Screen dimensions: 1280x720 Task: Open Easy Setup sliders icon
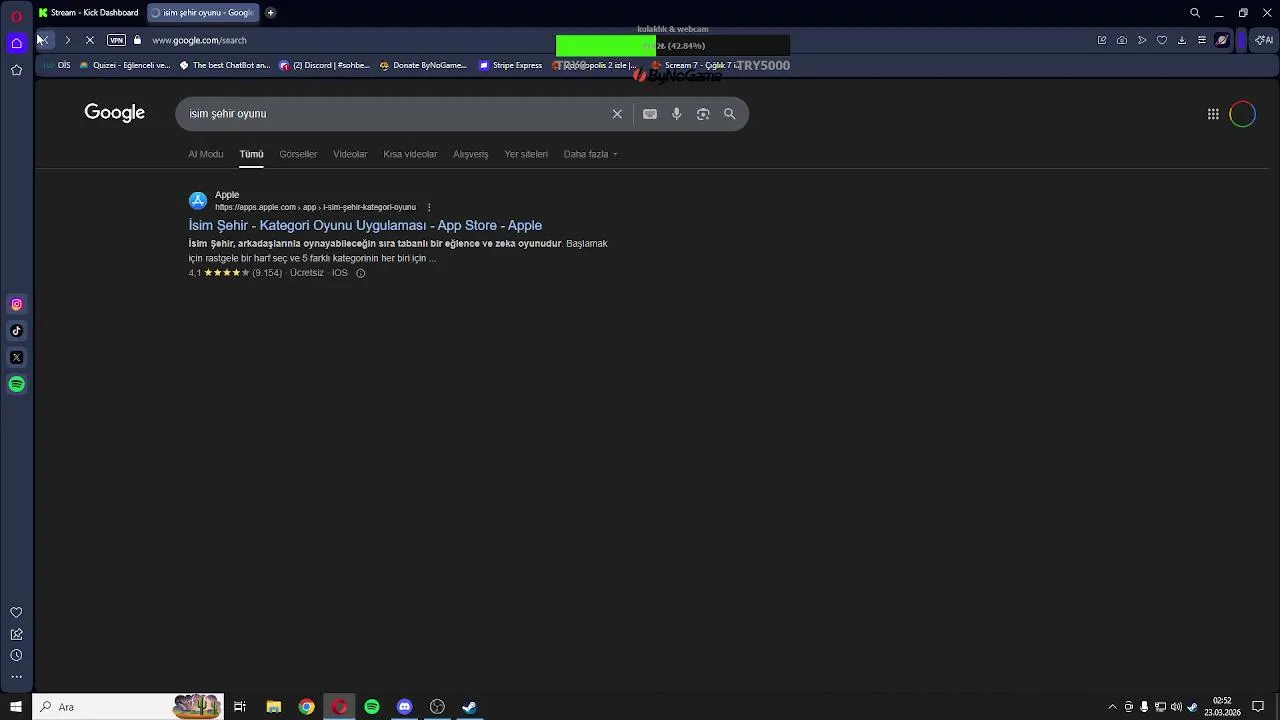1202,40
